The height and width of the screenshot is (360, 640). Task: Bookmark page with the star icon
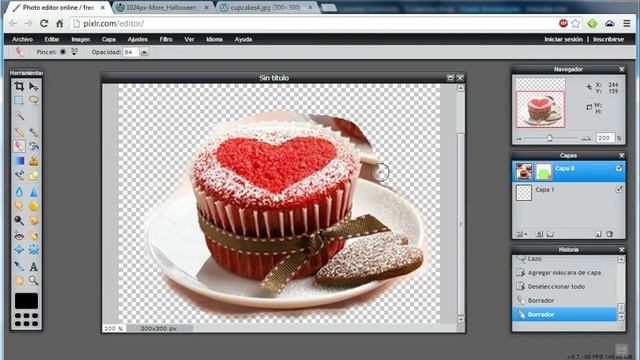(576, 23)
